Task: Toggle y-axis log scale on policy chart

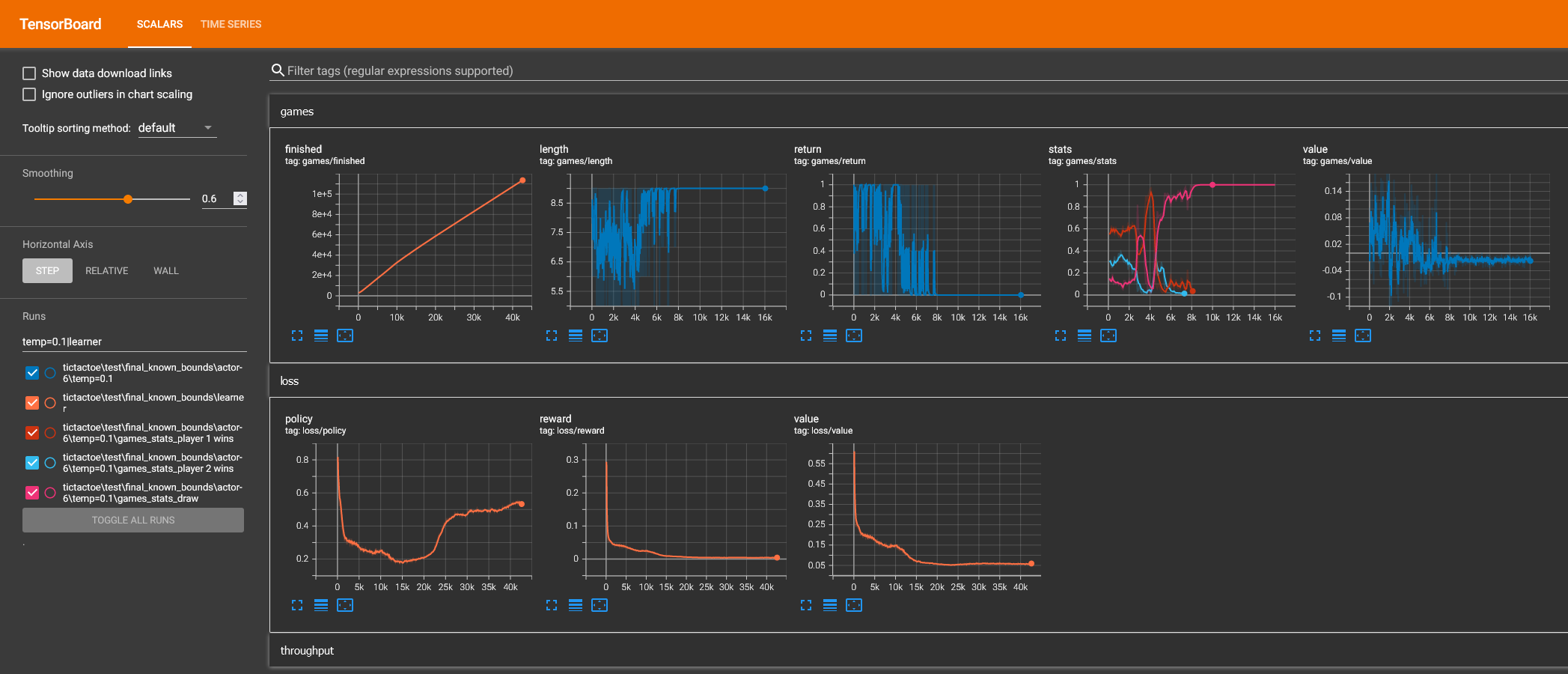Action: tap(321, 605)
